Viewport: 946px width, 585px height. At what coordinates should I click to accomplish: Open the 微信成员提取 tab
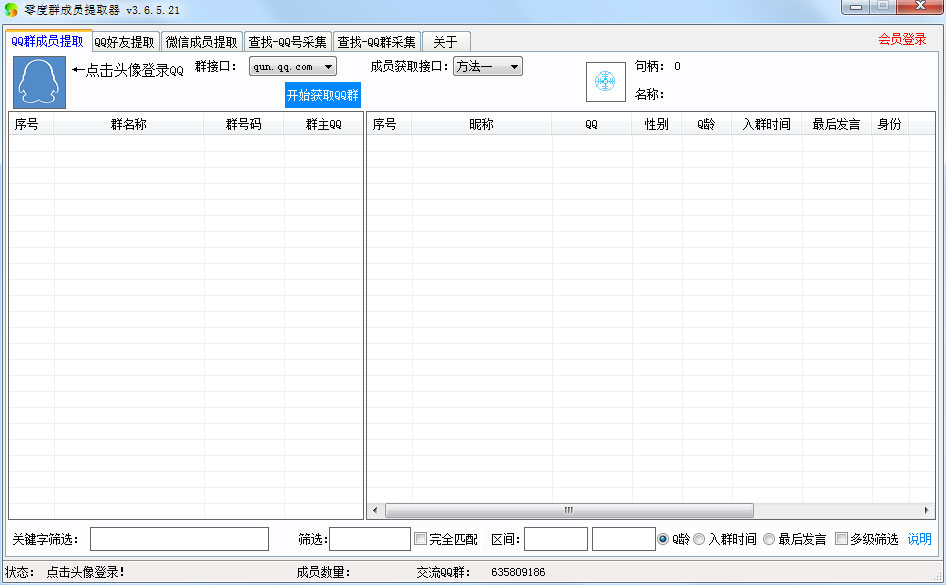tap(202, 42)
